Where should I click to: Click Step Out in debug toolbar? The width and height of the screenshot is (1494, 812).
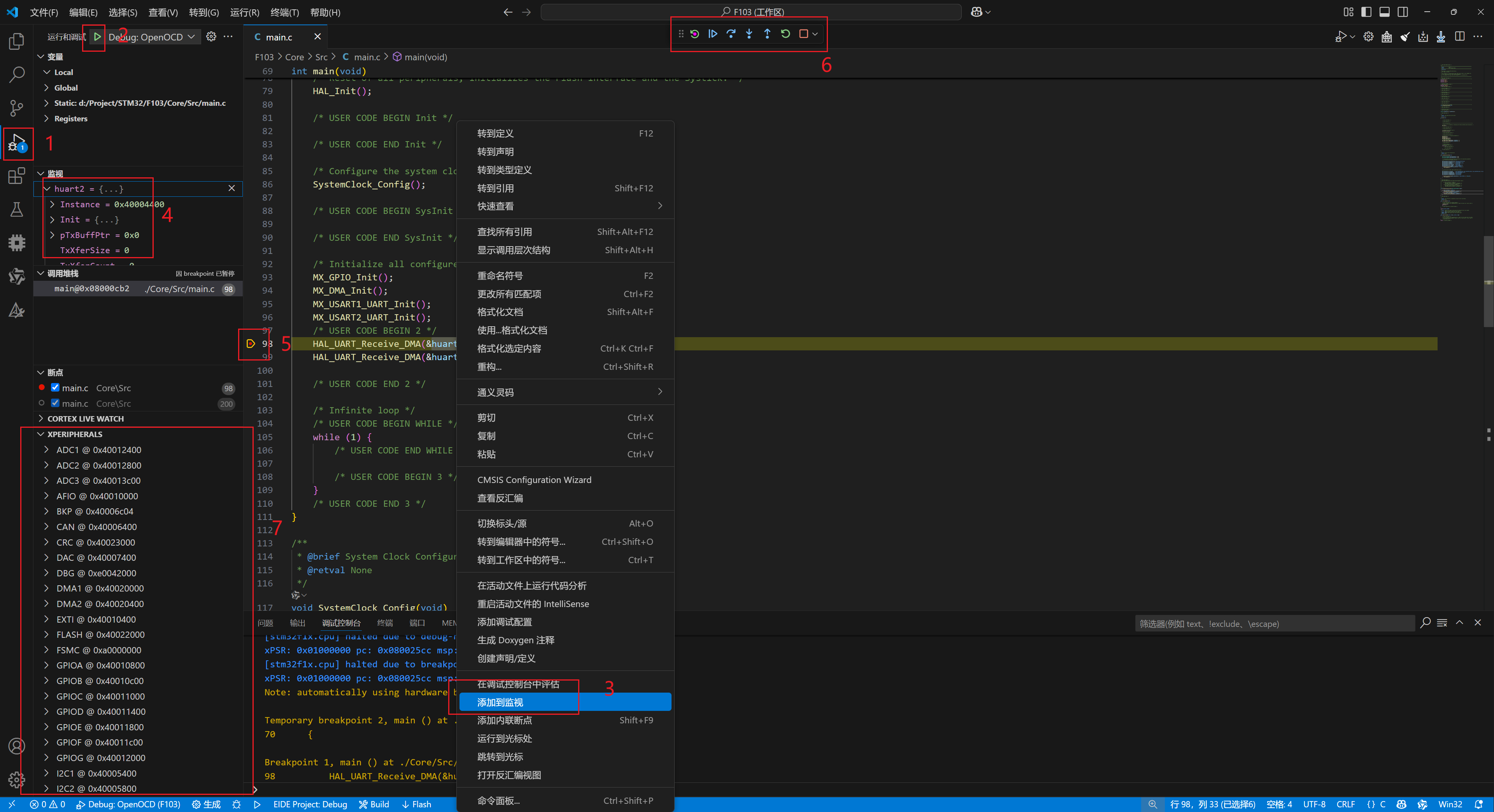[767, 34]
